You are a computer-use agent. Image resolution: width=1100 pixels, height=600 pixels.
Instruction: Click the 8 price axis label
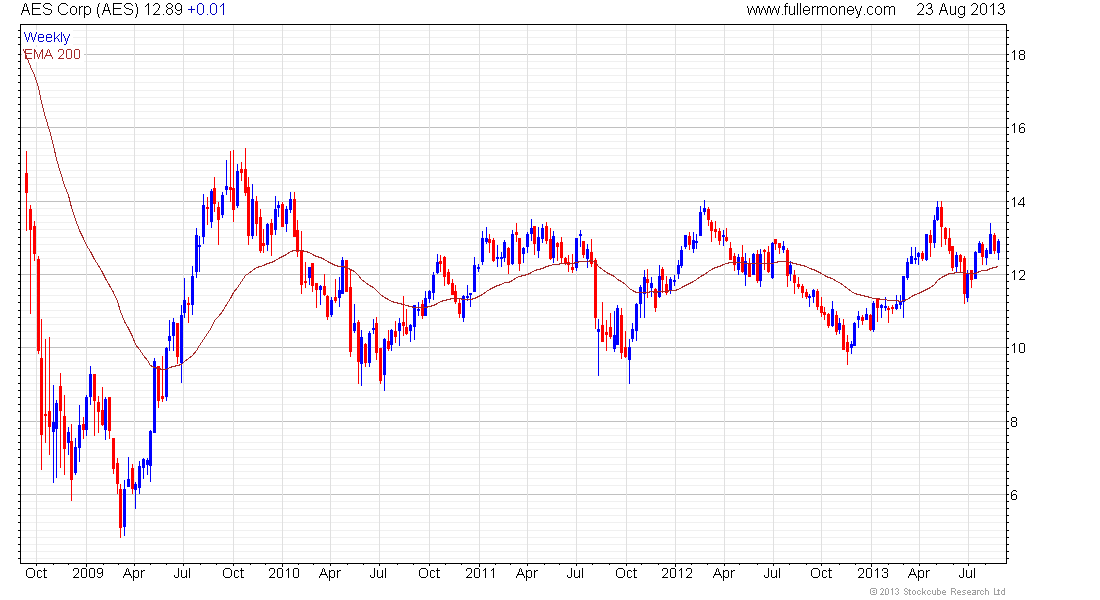coord(1014,422)
